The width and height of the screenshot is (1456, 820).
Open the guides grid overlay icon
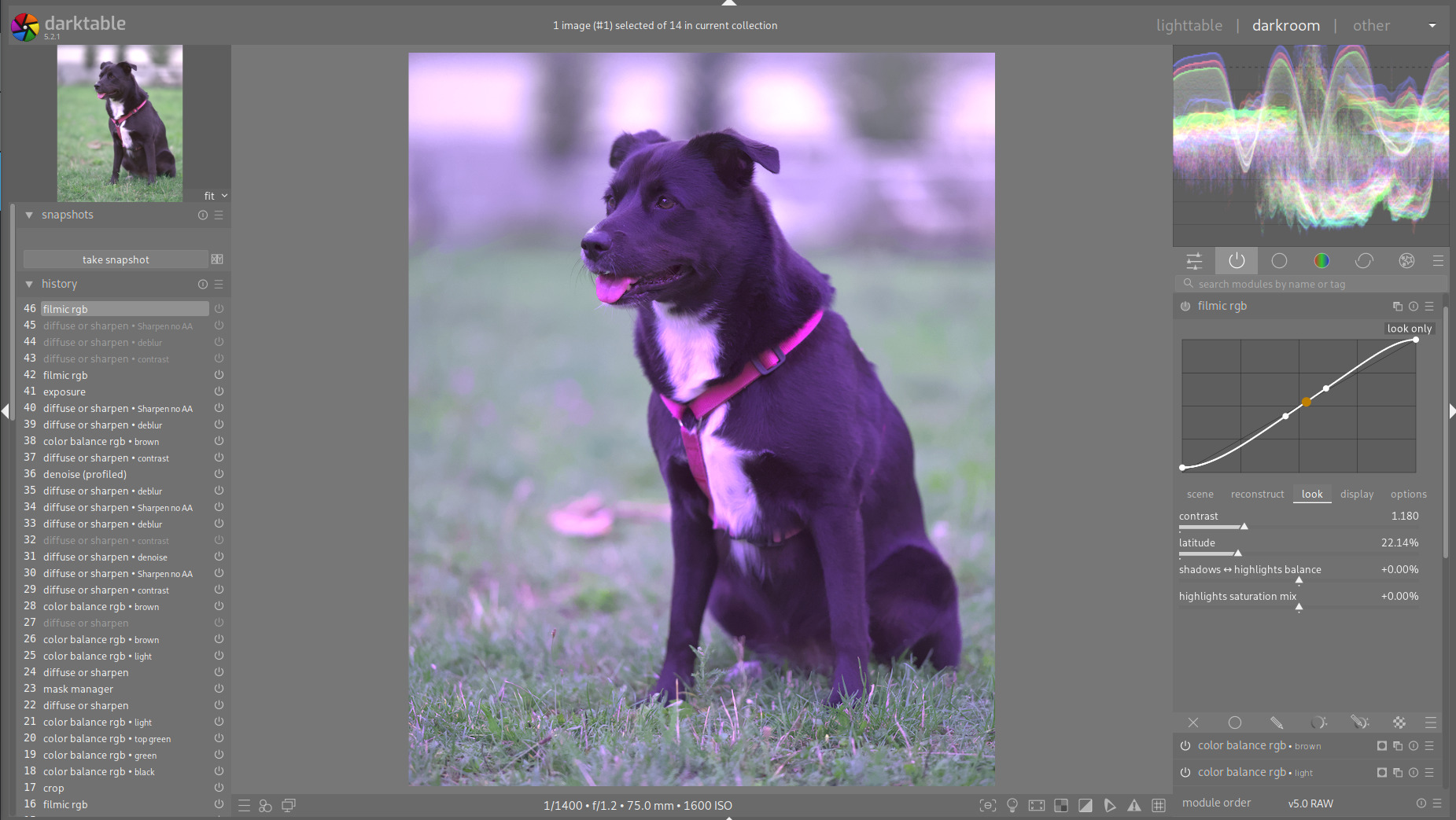tap(1159, 805)
